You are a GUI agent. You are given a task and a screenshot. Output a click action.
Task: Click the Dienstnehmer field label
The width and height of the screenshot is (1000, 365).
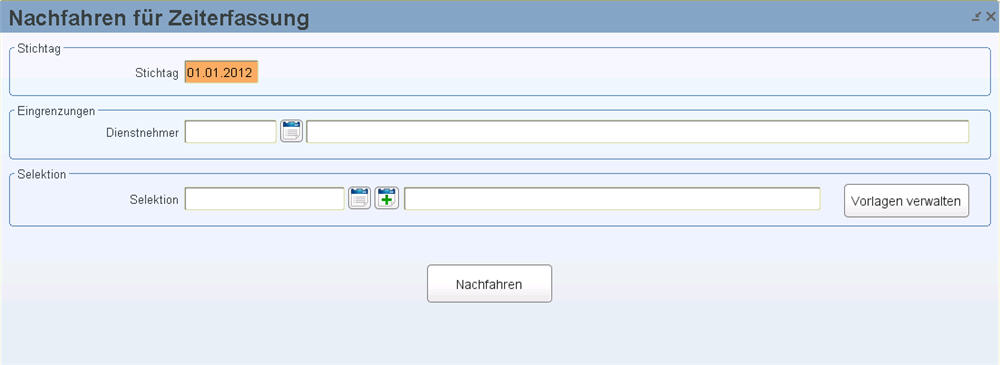(142, 133)
